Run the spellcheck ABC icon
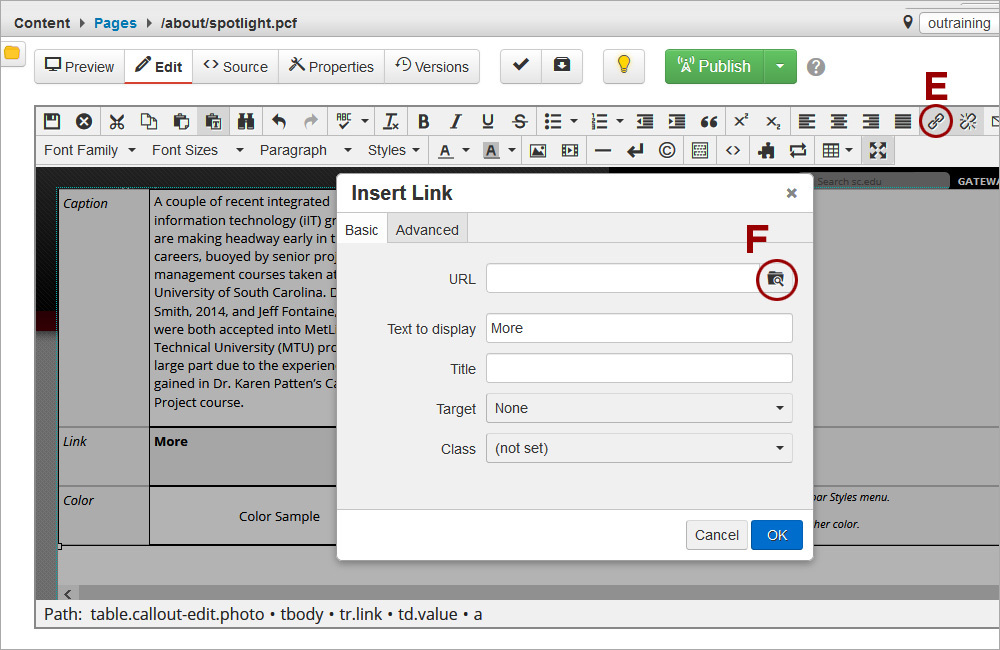The width and height of the screenshot is (1000, 650). click(344, 121)
